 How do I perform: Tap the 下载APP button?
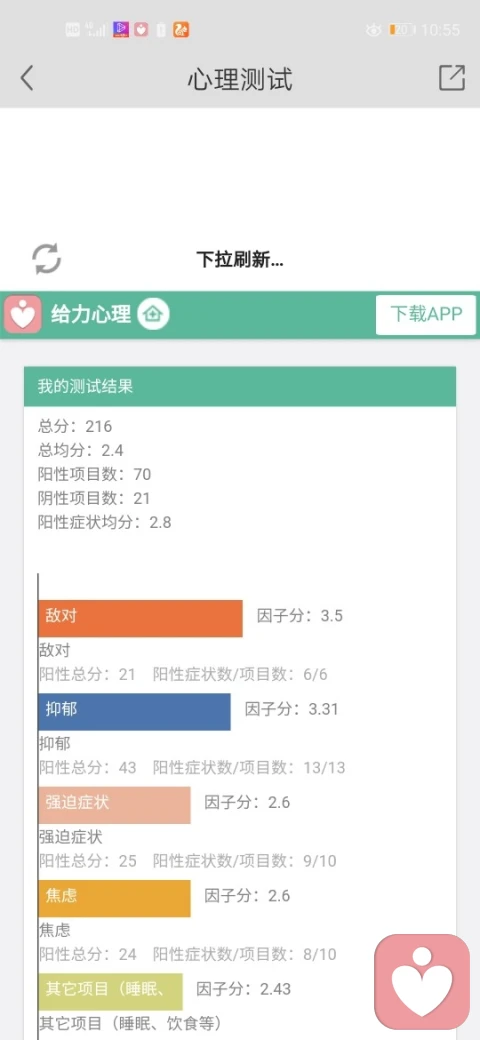(426, 314)
